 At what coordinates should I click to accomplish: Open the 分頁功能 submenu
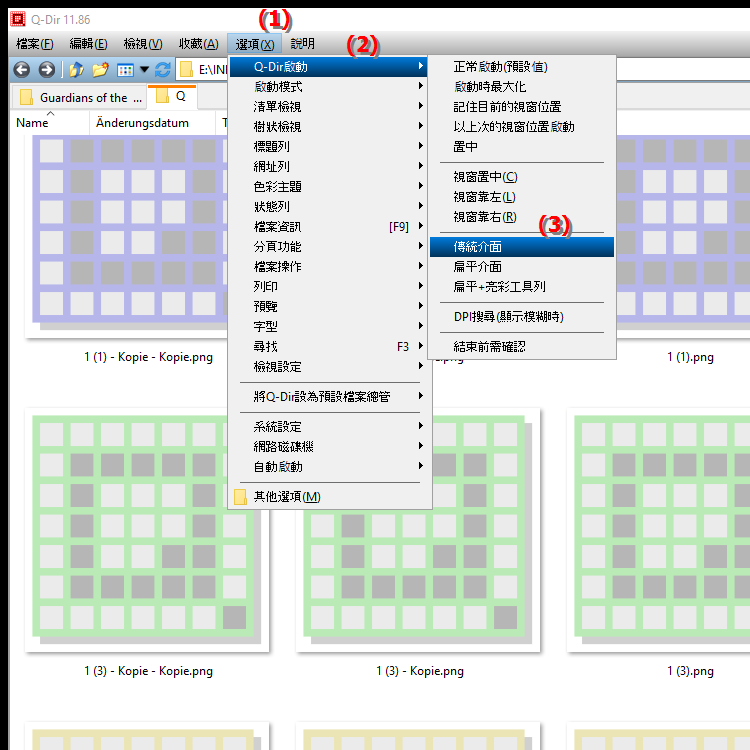[329, 247]
